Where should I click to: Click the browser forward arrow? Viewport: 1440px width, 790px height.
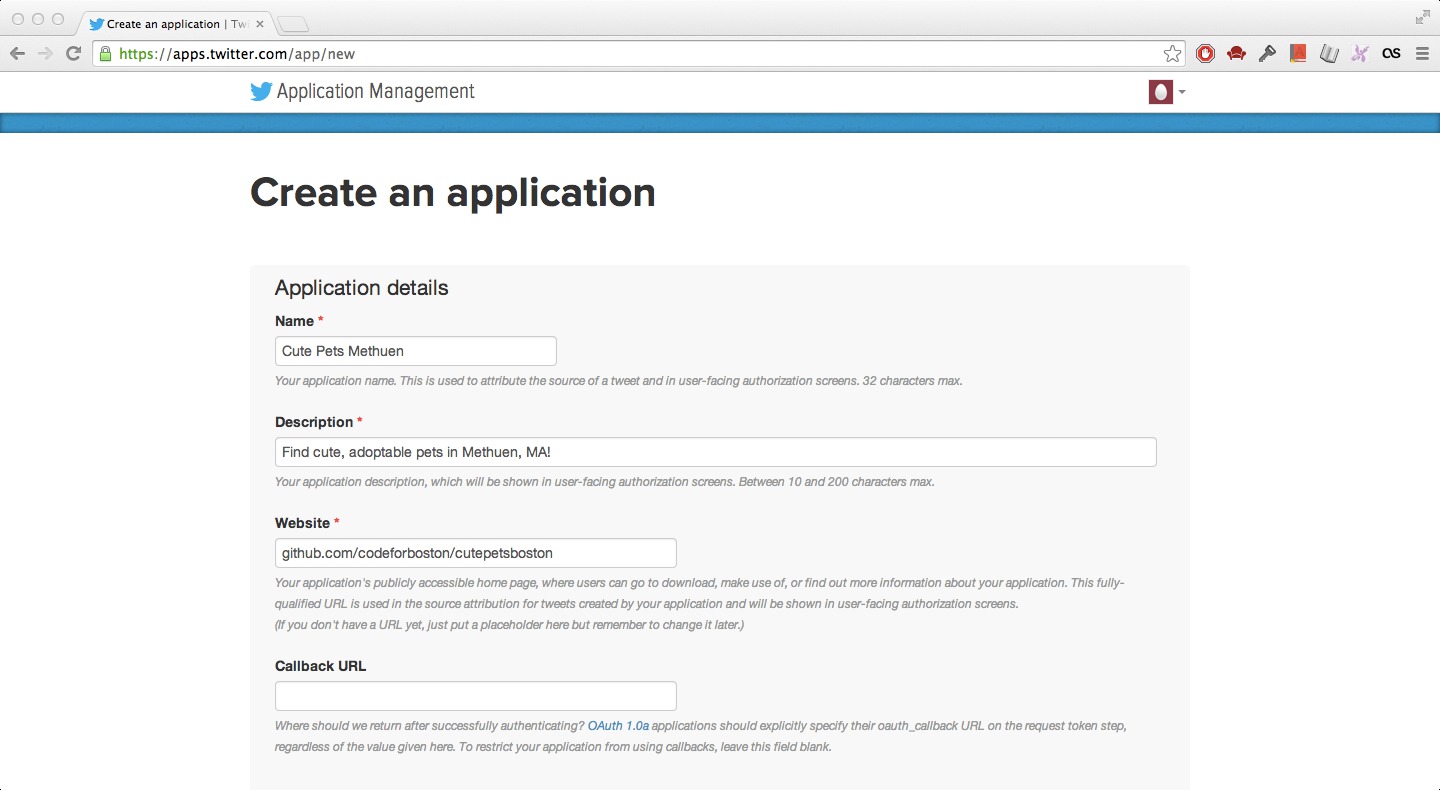[45, 54]
